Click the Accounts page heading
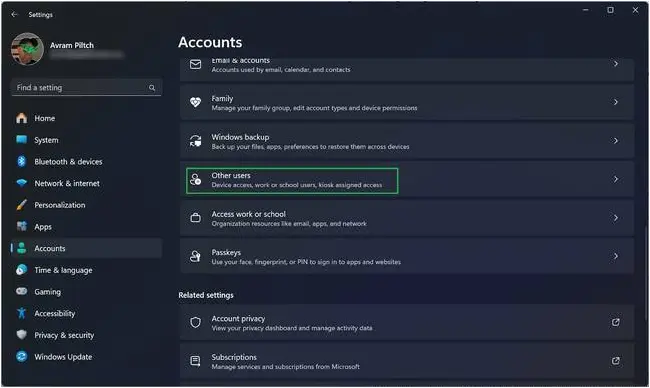Viewport: 650px width, 388px height. pyautogui.click(x=210, y=42)
